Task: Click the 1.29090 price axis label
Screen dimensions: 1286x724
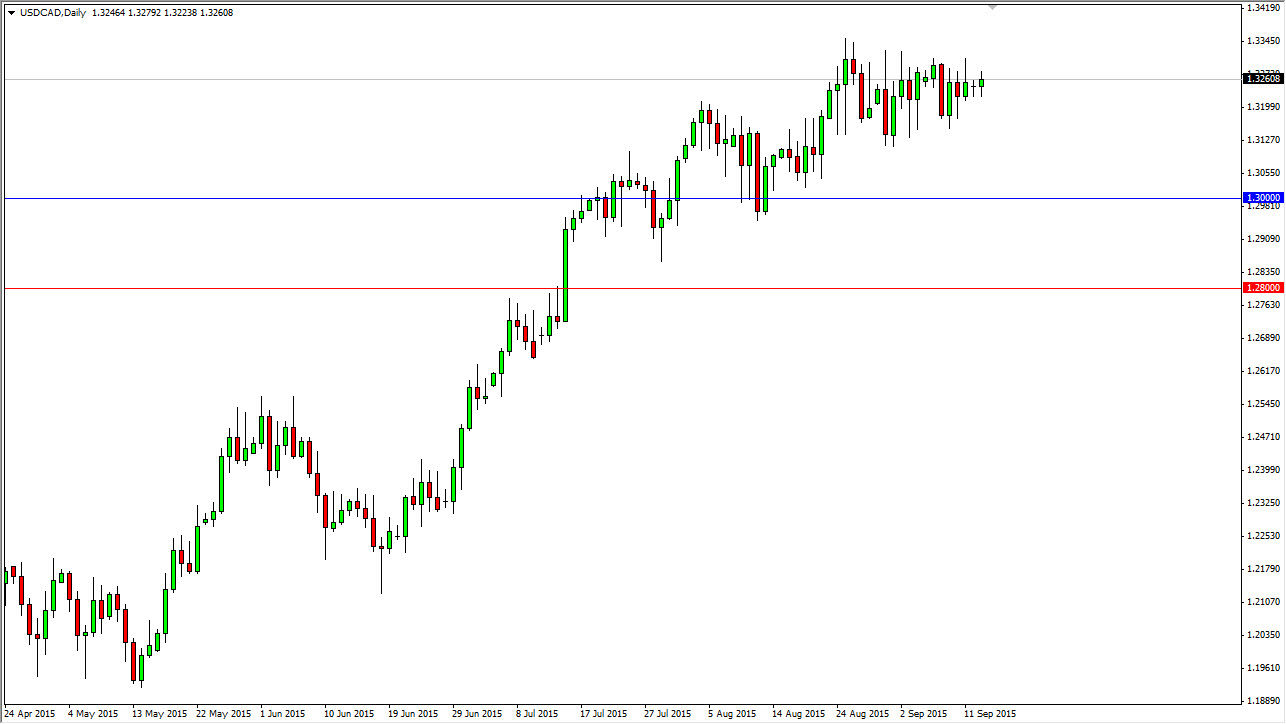Action: (x=1264, y=239)
